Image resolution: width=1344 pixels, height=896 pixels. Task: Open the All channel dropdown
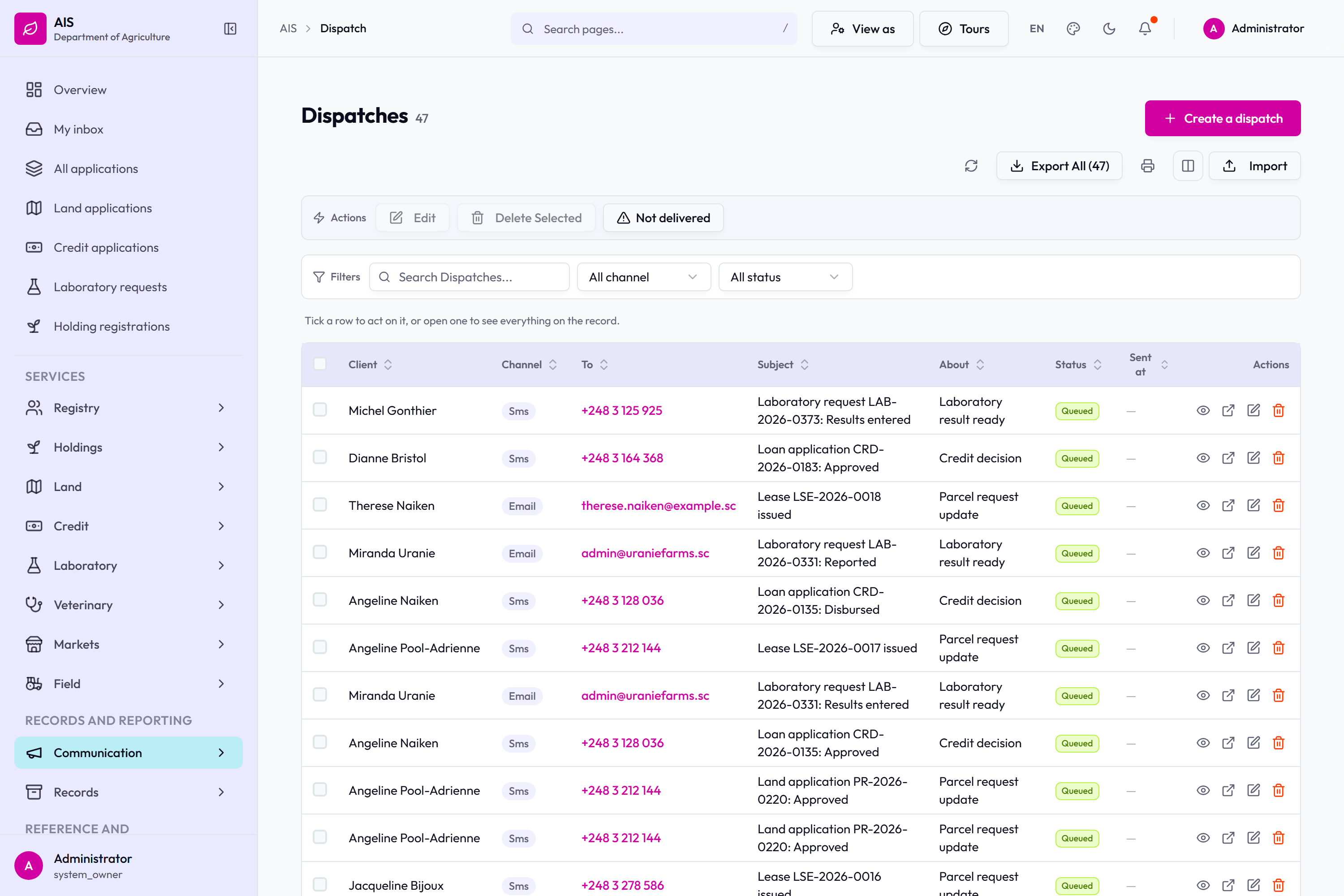point(644,277)
